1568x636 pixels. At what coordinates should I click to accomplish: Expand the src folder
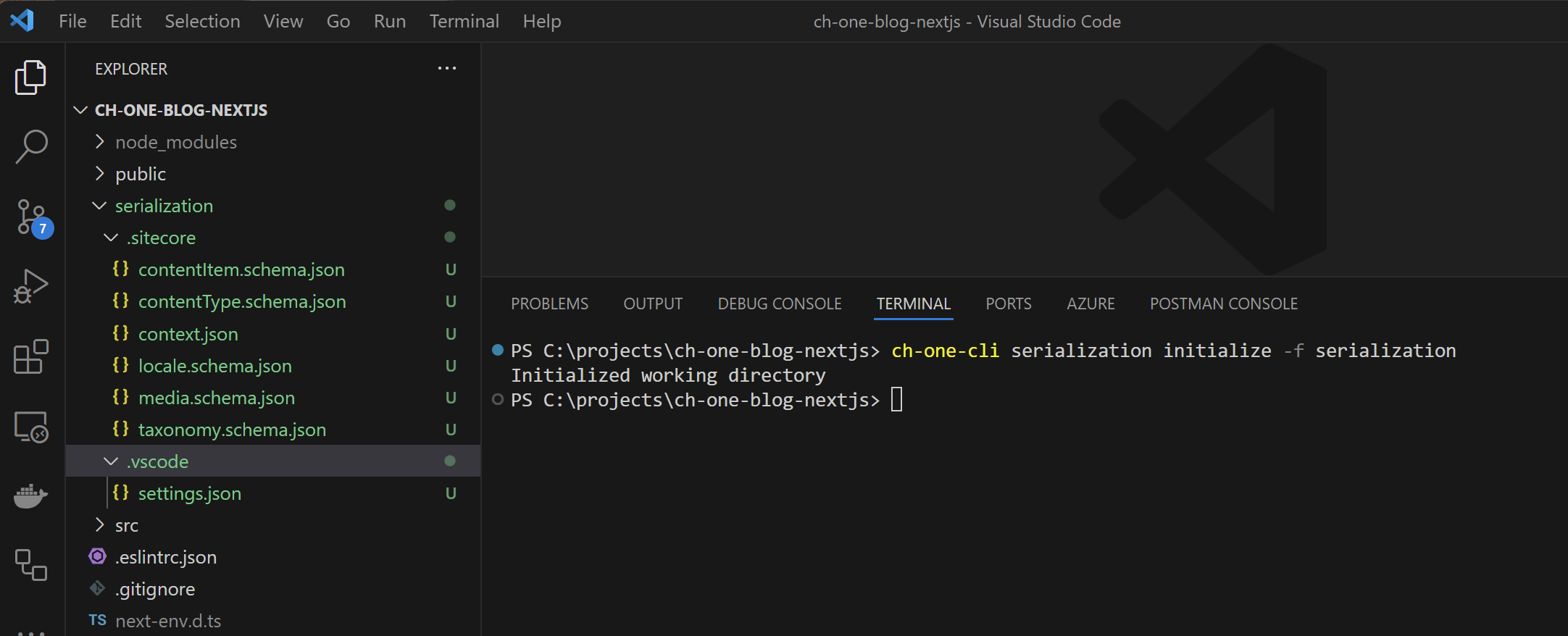(100, 525)
